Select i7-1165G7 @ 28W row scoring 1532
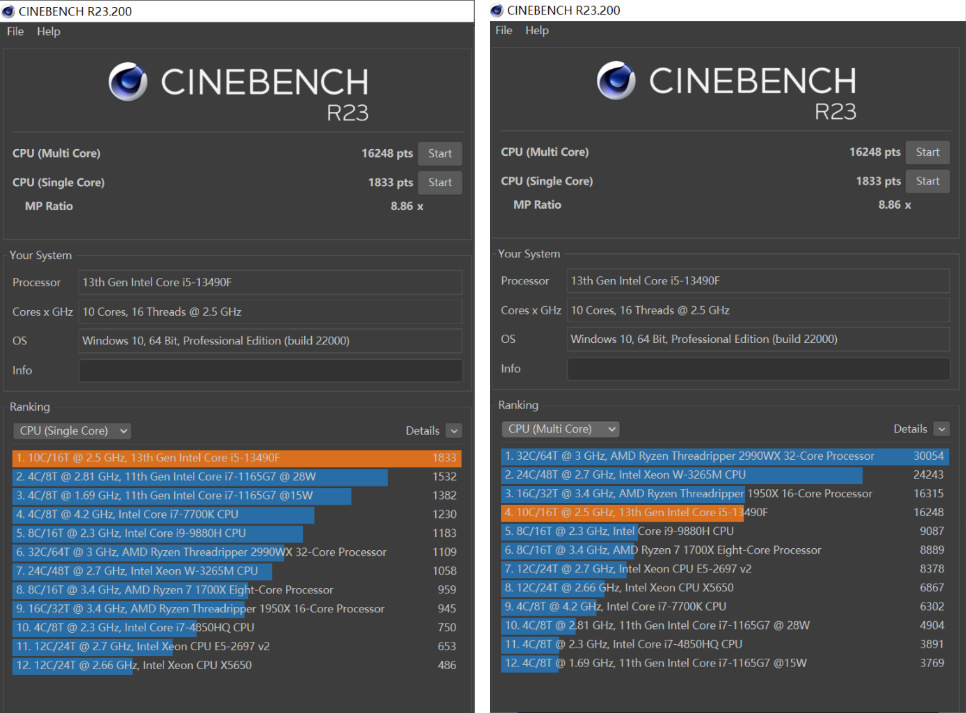This screenshot has width=966, height=713. [x=237, y=477]
